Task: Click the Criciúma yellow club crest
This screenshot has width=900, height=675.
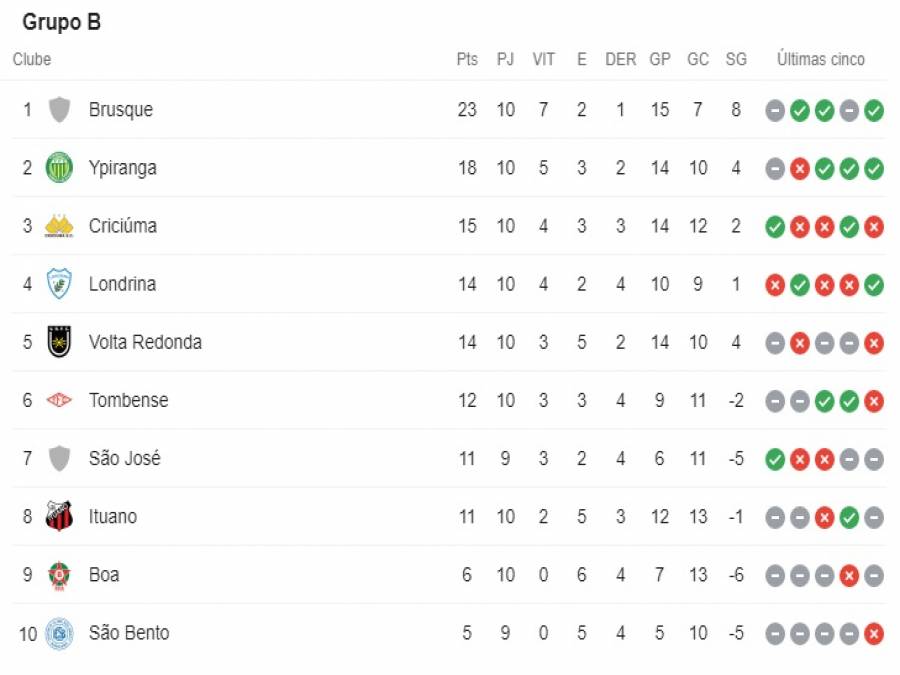Action: (59, 226)
